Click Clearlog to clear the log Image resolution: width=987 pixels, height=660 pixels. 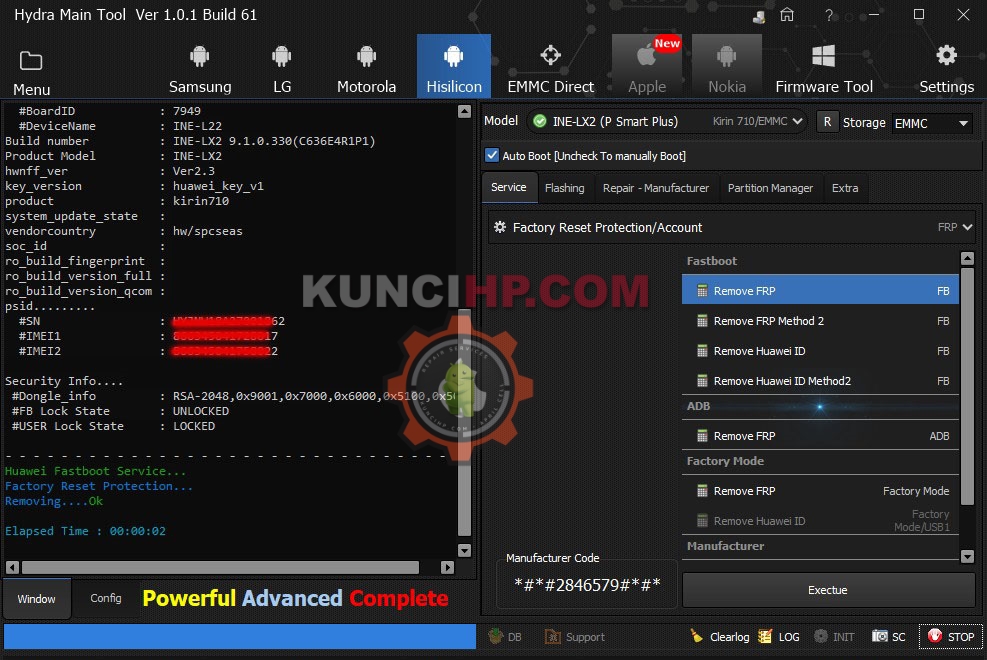tap(719, 637)
